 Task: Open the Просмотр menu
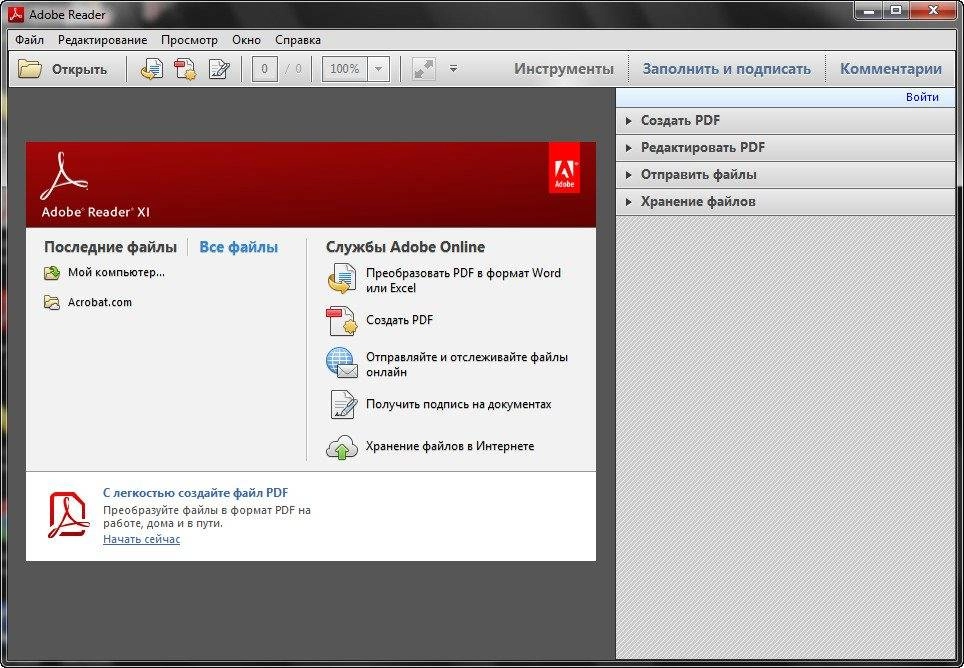(189, 40)
